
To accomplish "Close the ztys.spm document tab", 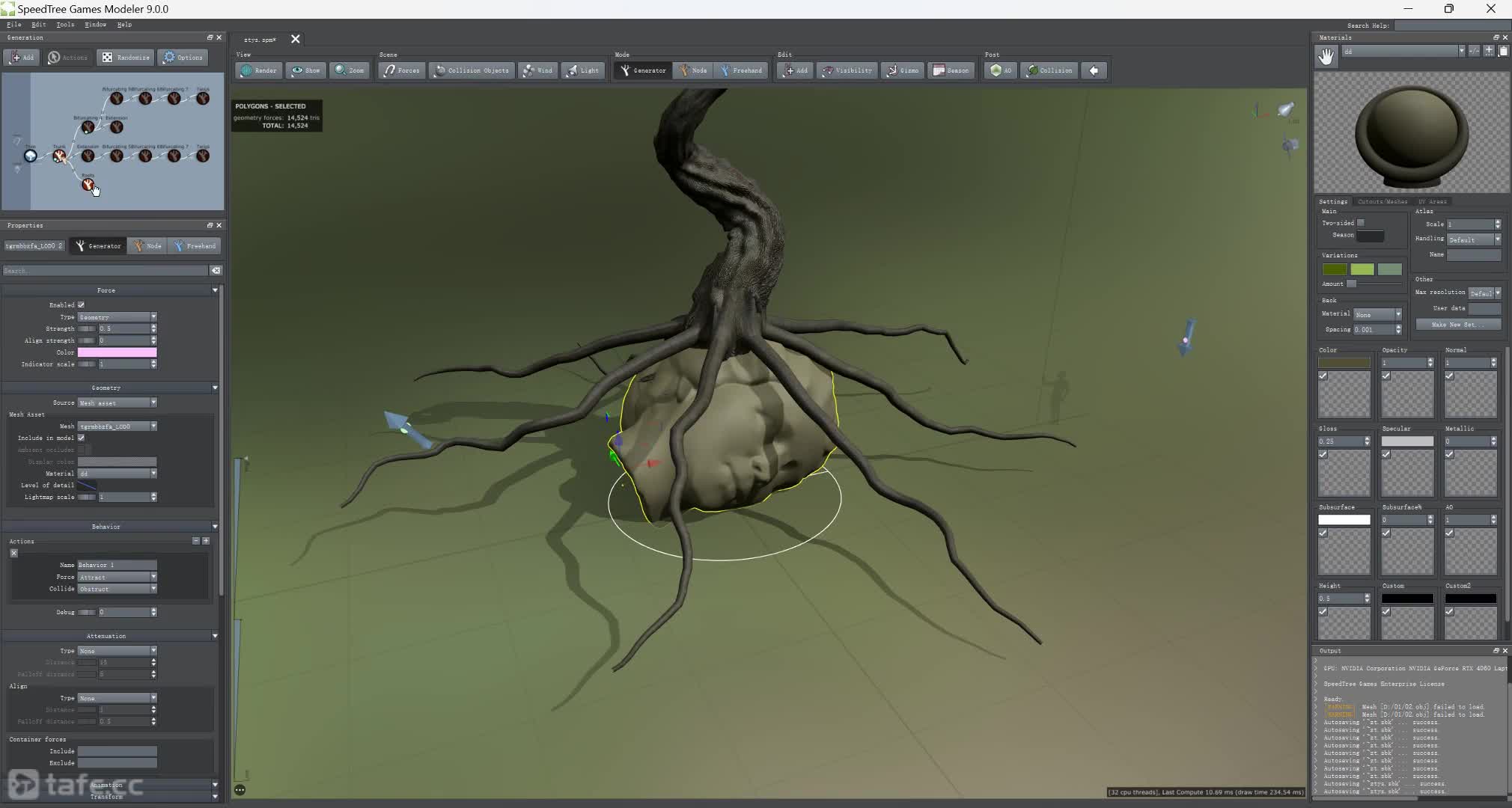I will [x=295, y=40].
